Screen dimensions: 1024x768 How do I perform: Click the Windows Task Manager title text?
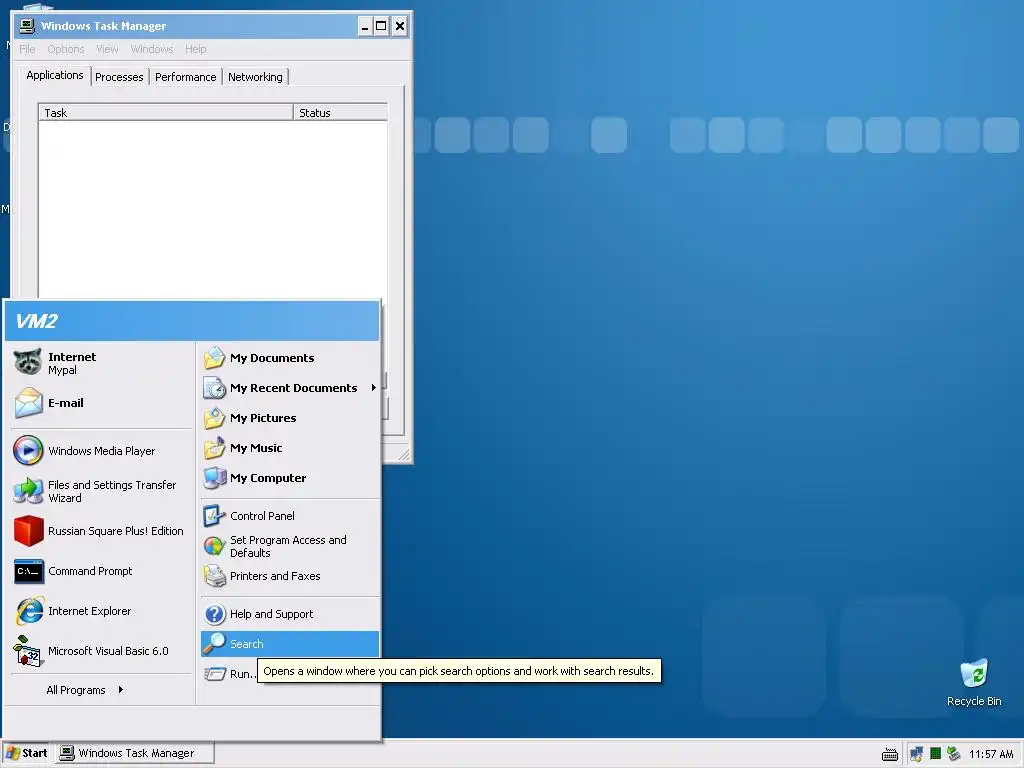tap(103, 26)
